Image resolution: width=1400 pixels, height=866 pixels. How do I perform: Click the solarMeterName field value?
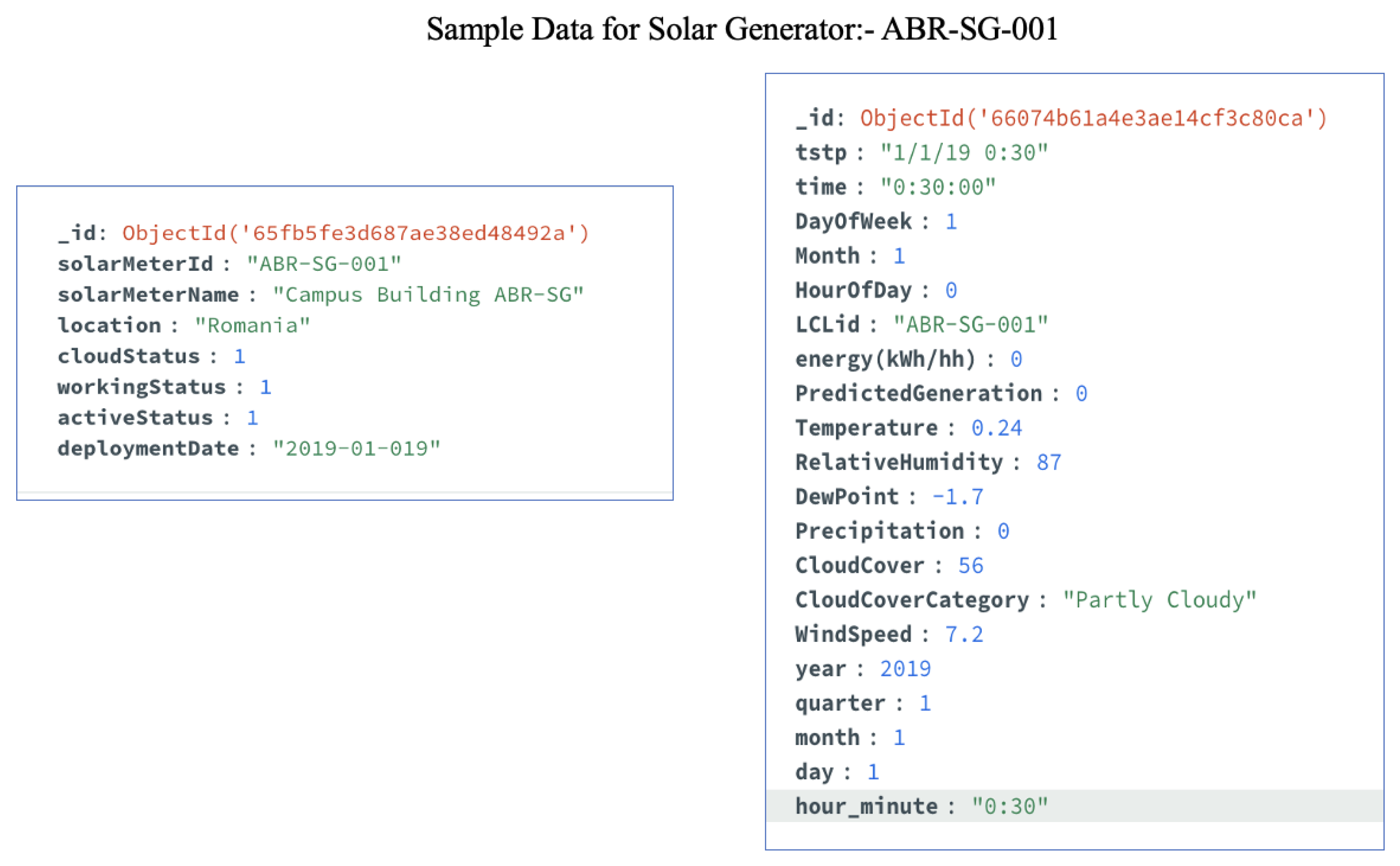pos(428,295)
